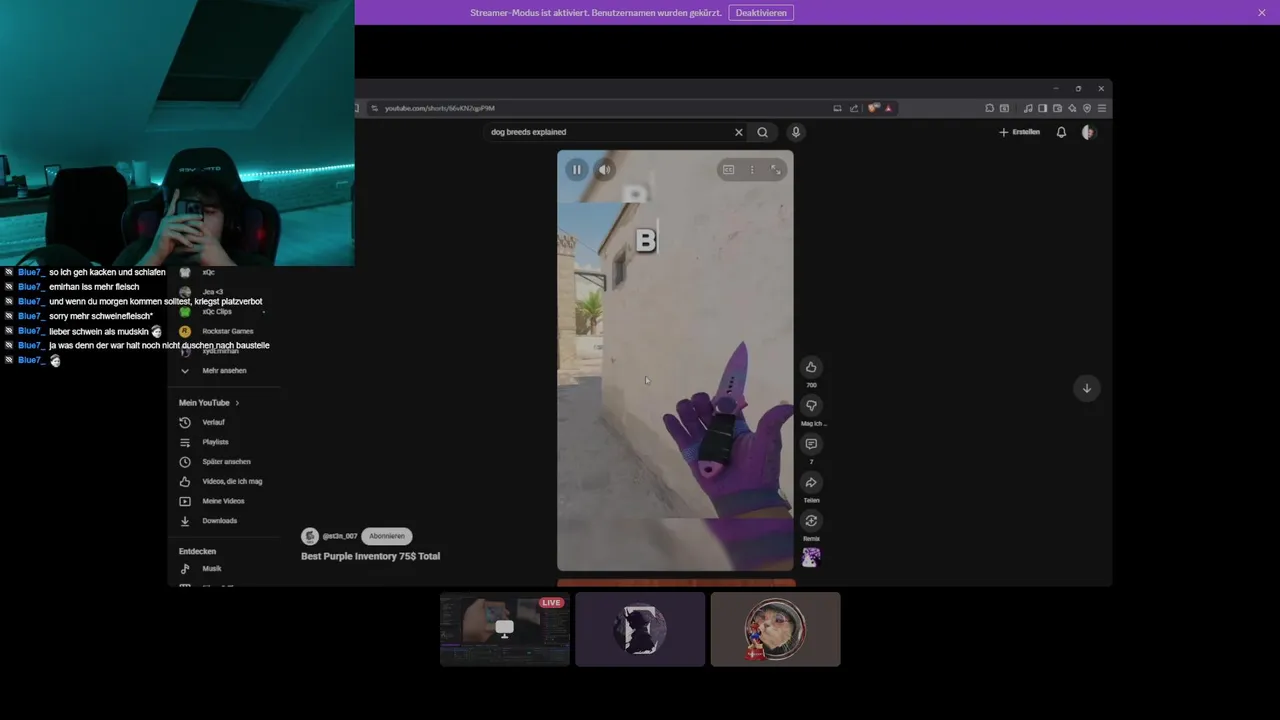This screenshot has height=720, width=1280.
Task: Select the LIVE screen share thumbnail
Action: pyautogui.click(x=505, y=629)
